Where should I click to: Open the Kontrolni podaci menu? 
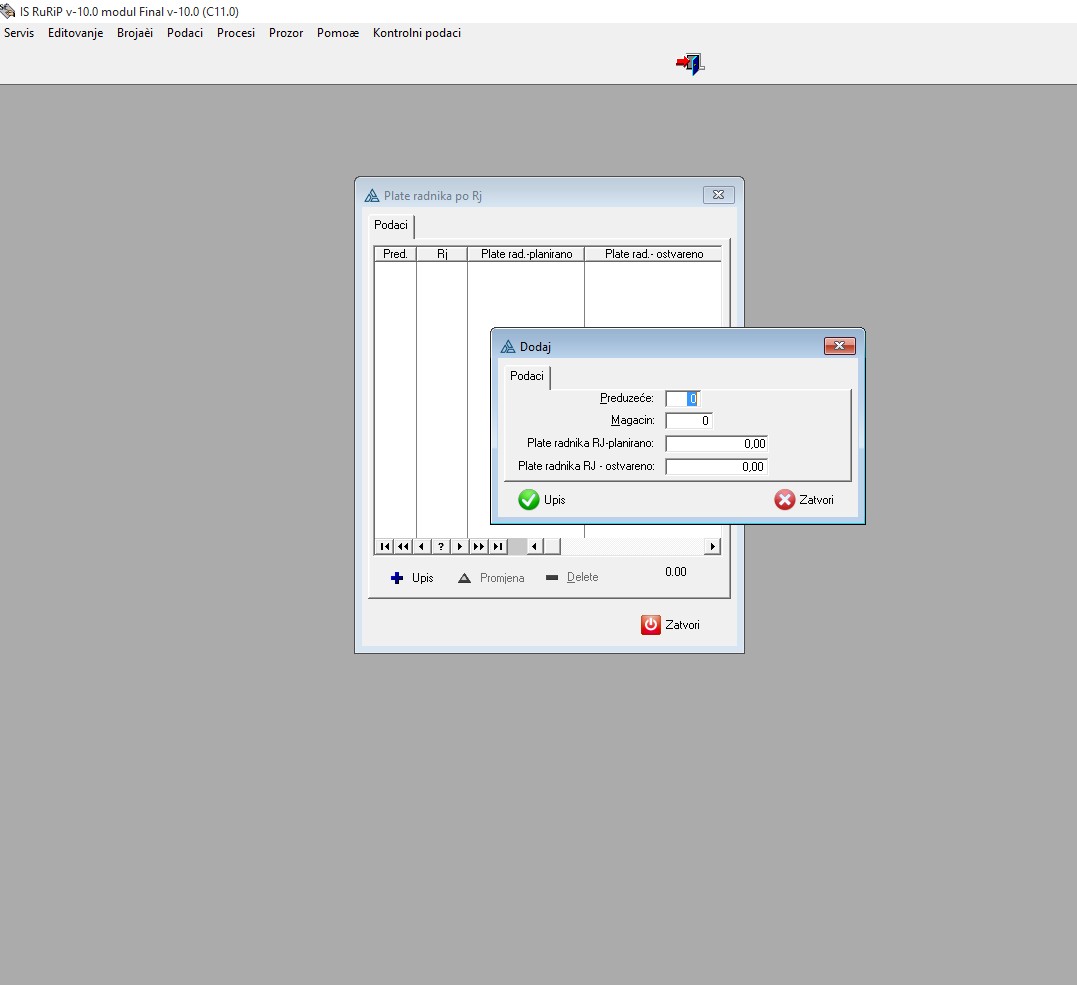417,33
